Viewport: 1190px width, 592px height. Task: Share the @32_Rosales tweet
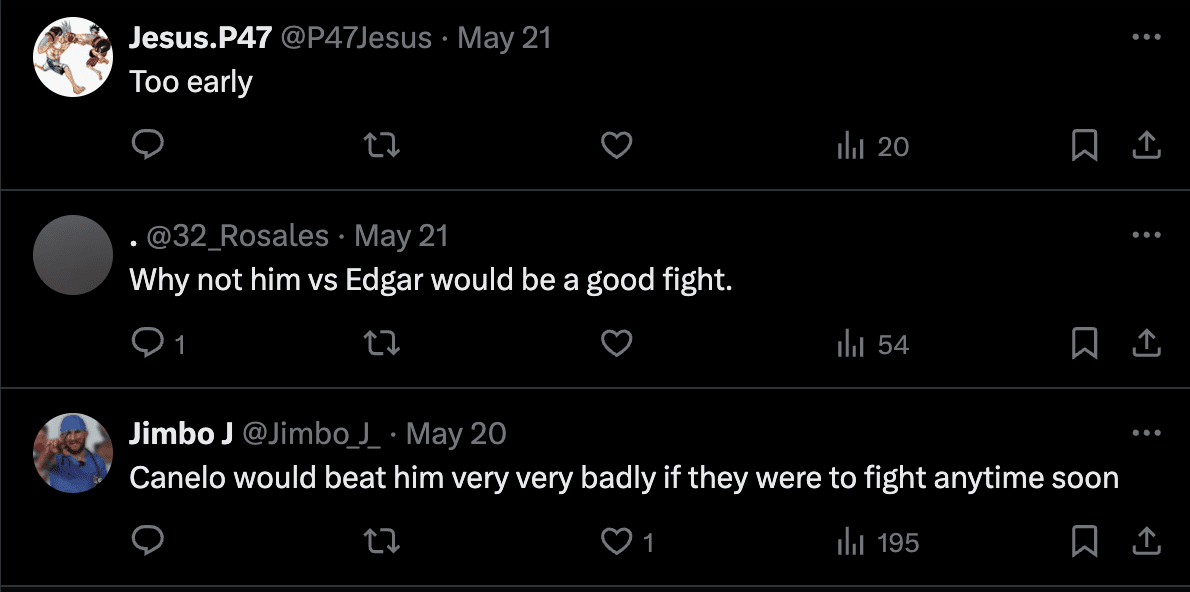(x=1146, y=344)
